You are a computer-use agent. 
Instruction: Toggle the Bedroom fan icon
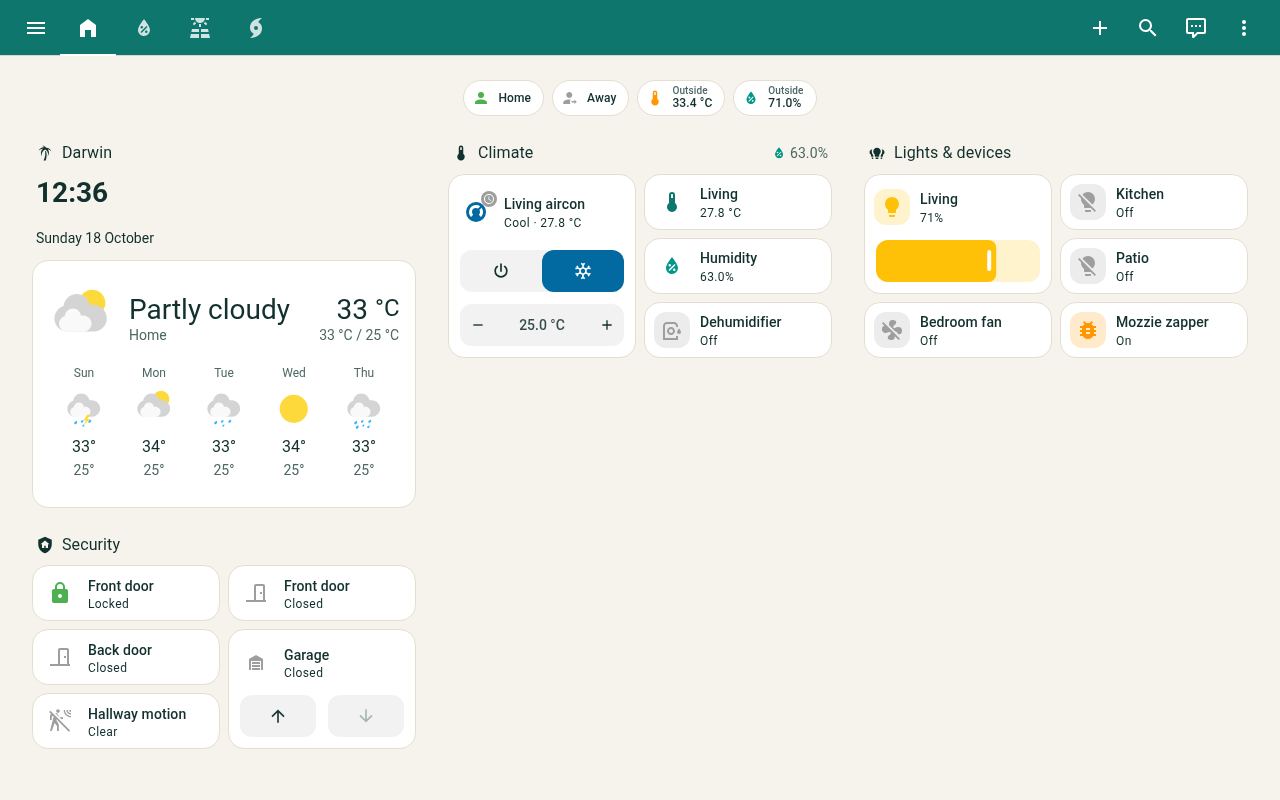point(892,330)
